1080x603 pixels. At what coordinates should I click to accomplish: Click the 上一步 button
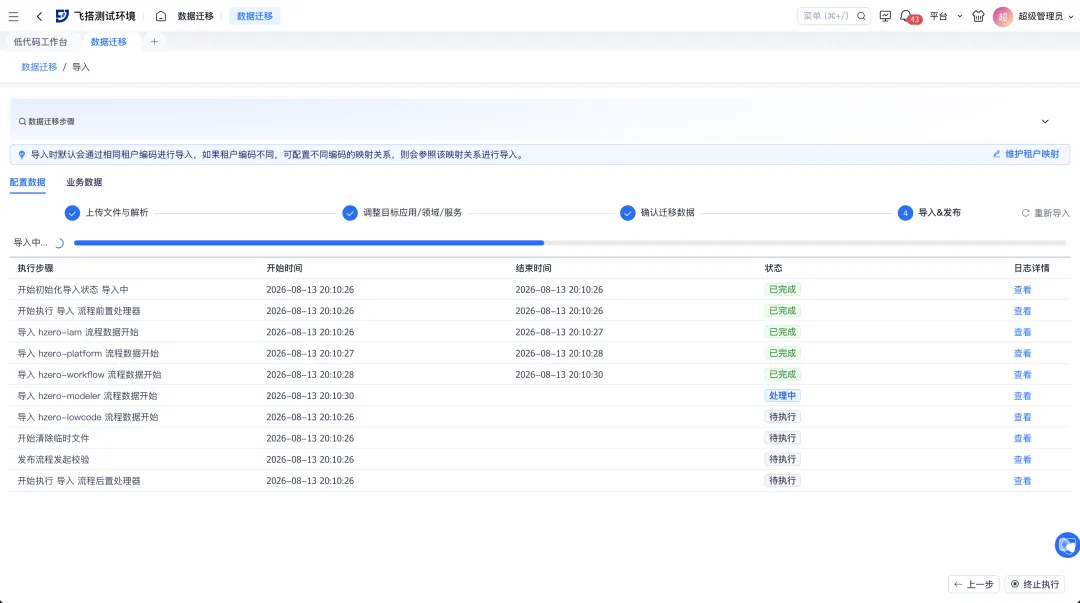[974, 584]
